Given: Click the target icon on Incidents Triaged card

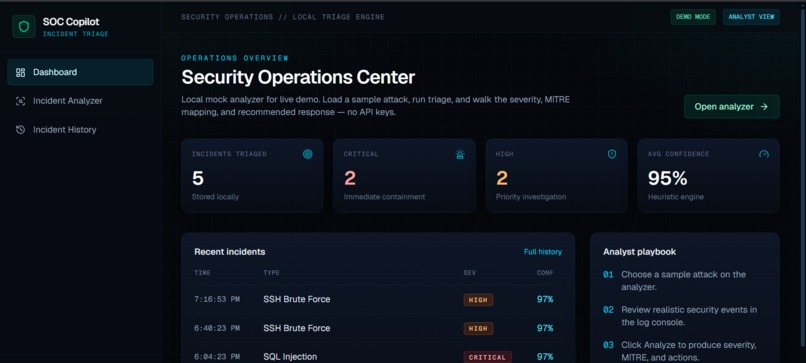Looking at the screenshot, I should (307, 154).
